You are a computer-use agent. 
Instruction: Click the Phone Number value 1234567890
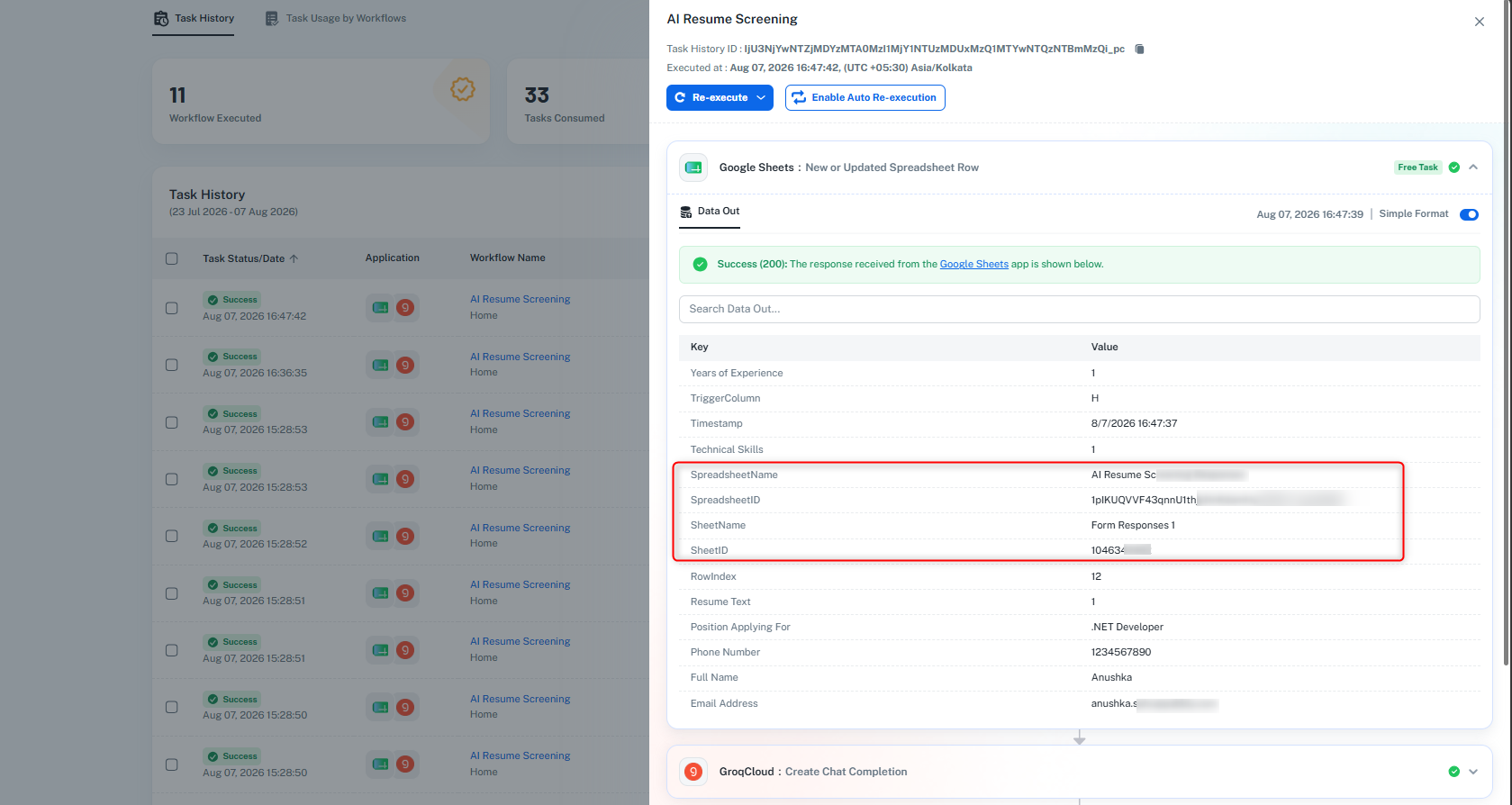pos(1121,652)
